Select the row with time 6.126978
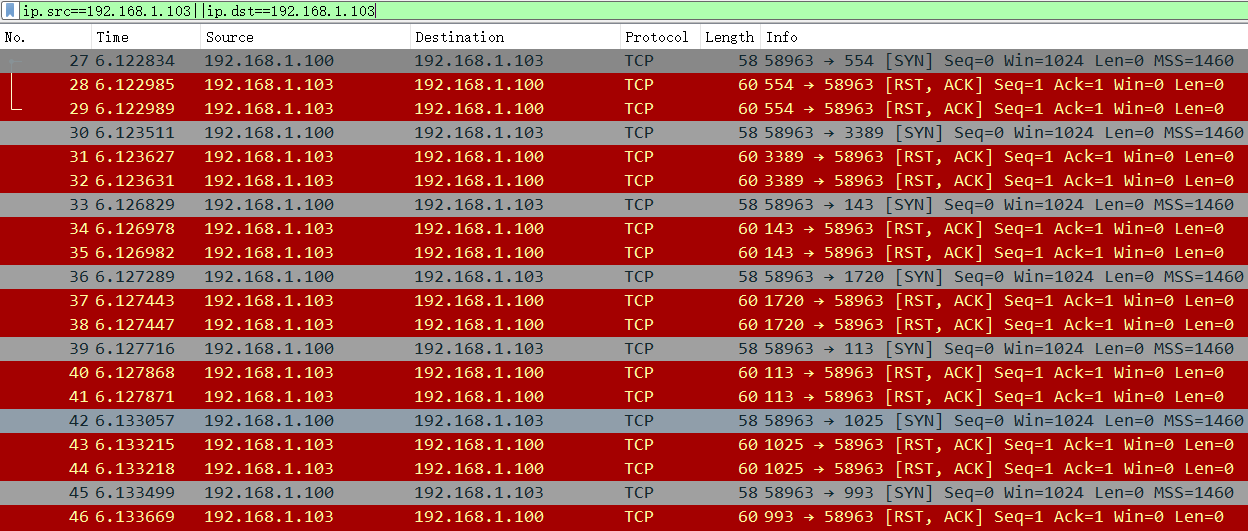This screenshot has width=1248, height=531. pyautogui.click(x=624, y=229)
